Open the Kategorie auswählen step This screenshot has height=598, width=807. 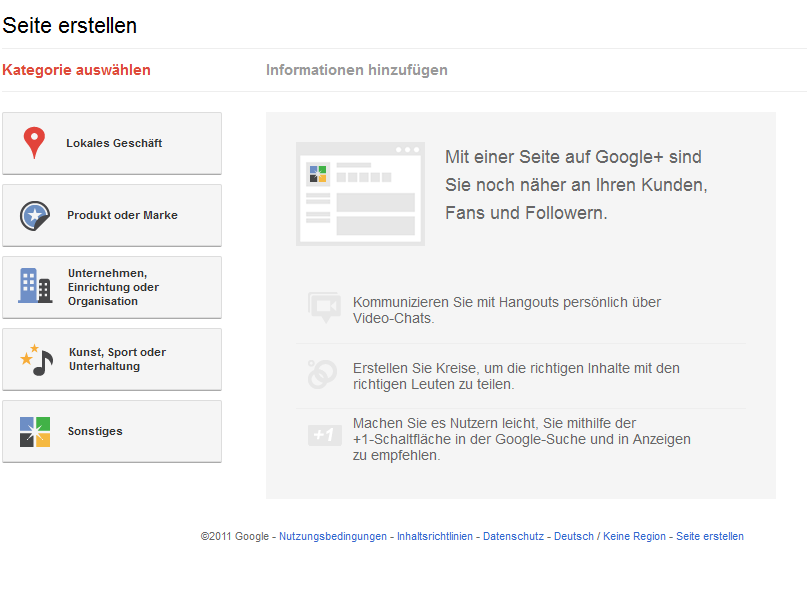click(76, 70)
